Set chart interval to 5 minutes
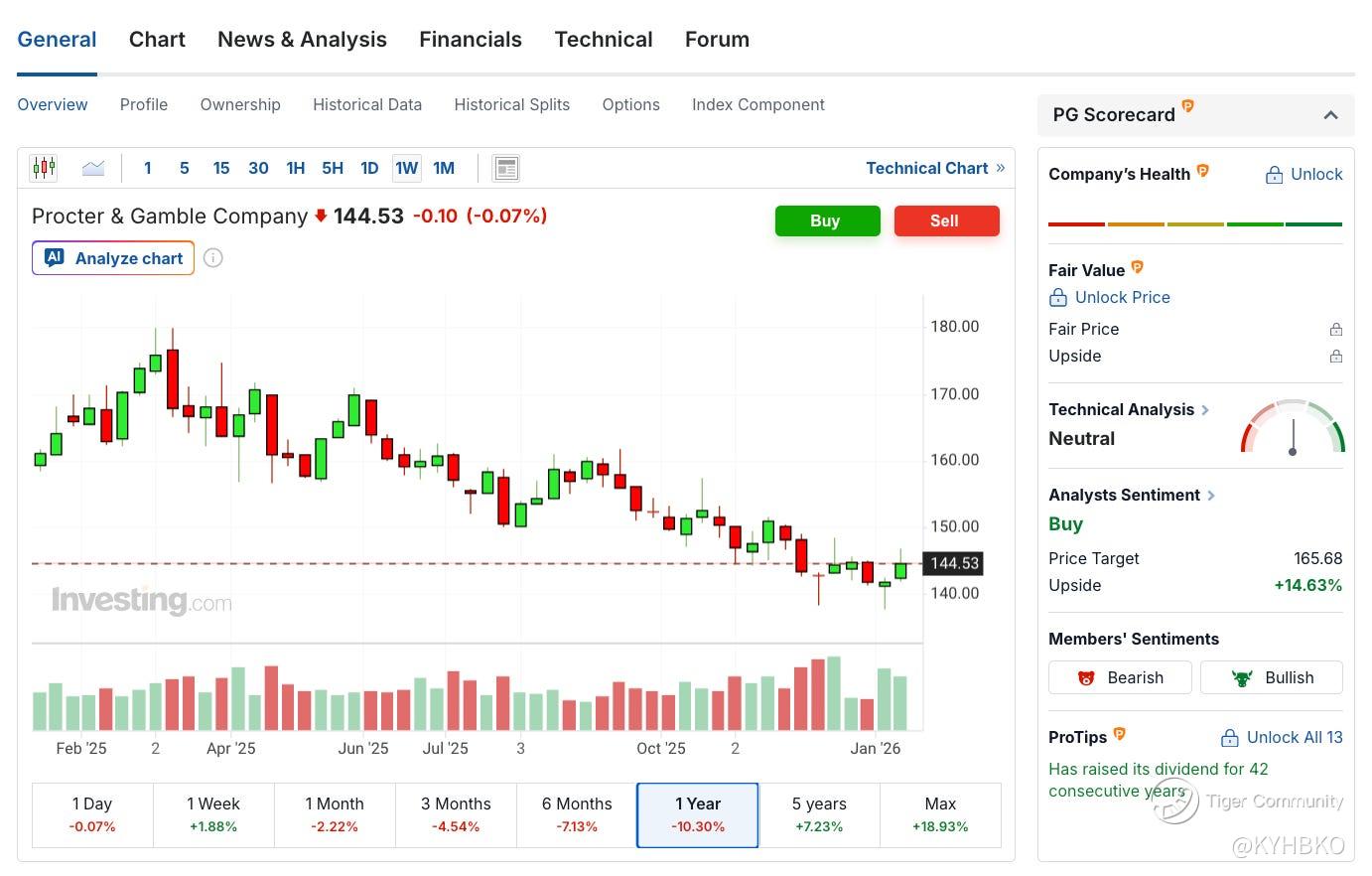Viewport: 1372px width, 876px height. (185, 168)
